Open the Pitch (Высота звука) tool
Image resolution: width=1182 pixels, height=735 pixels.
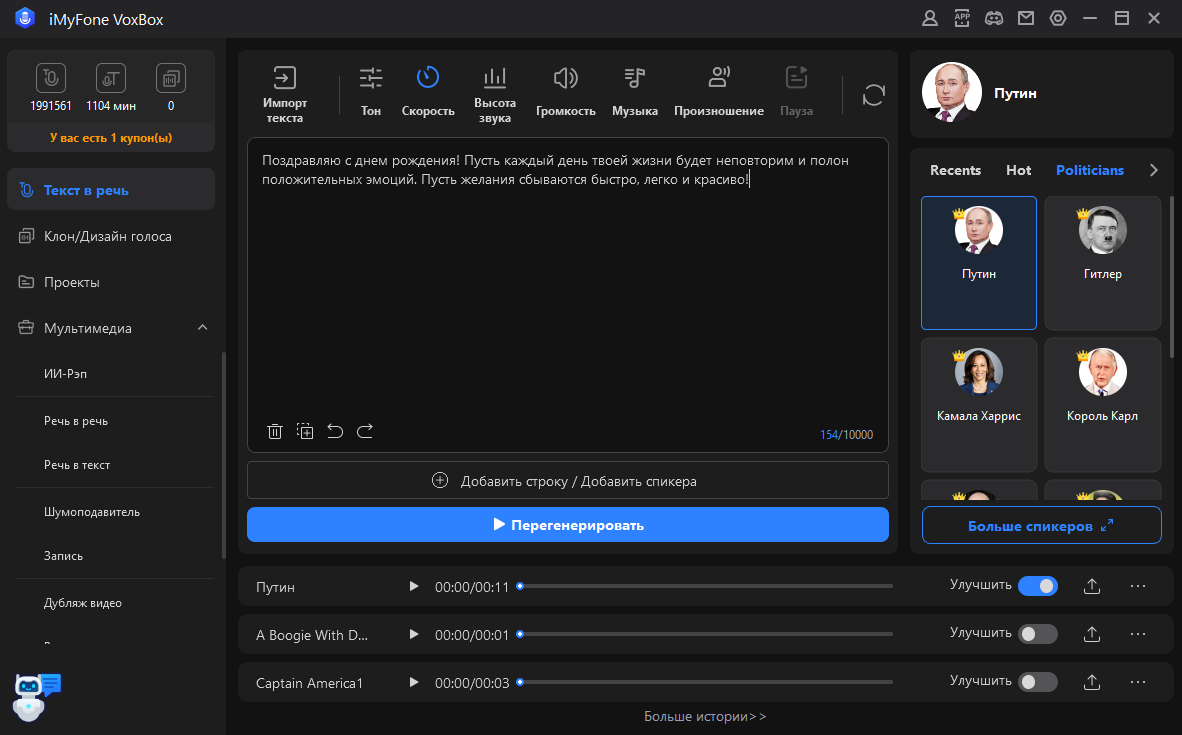click(495, 94)
